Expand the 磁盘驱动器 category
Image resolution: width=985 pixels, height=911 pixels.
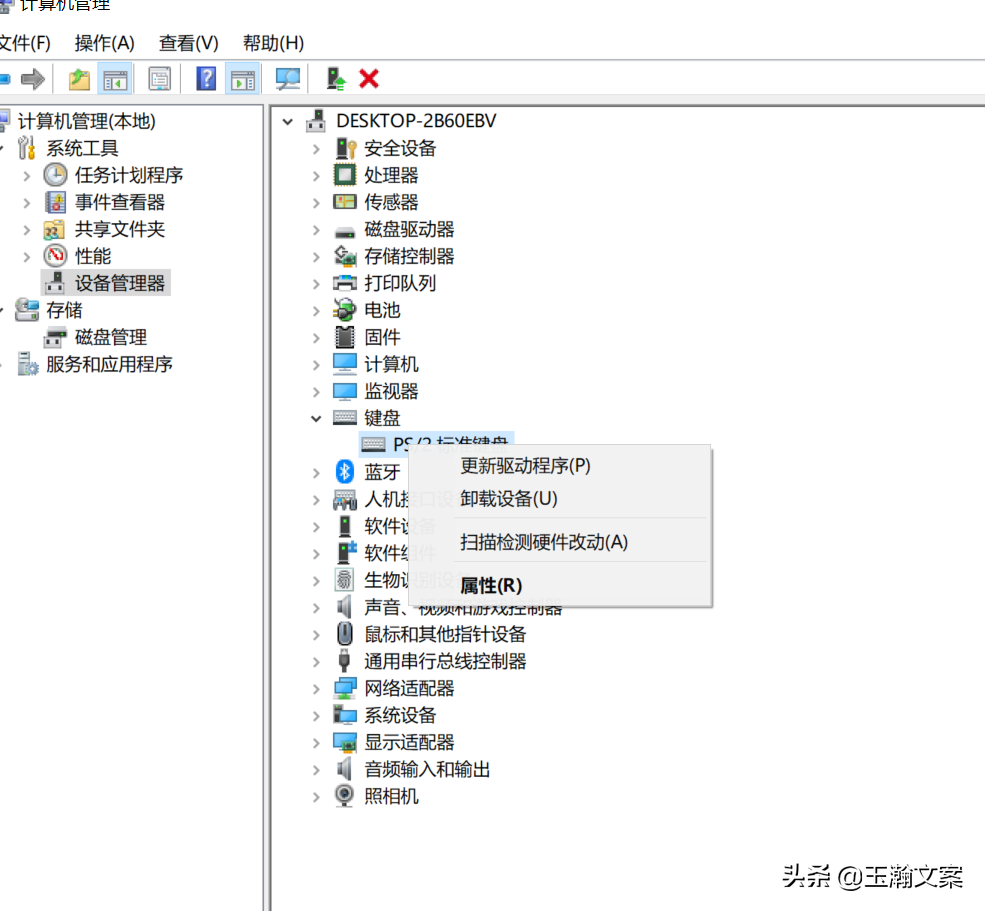click(317, 229)
